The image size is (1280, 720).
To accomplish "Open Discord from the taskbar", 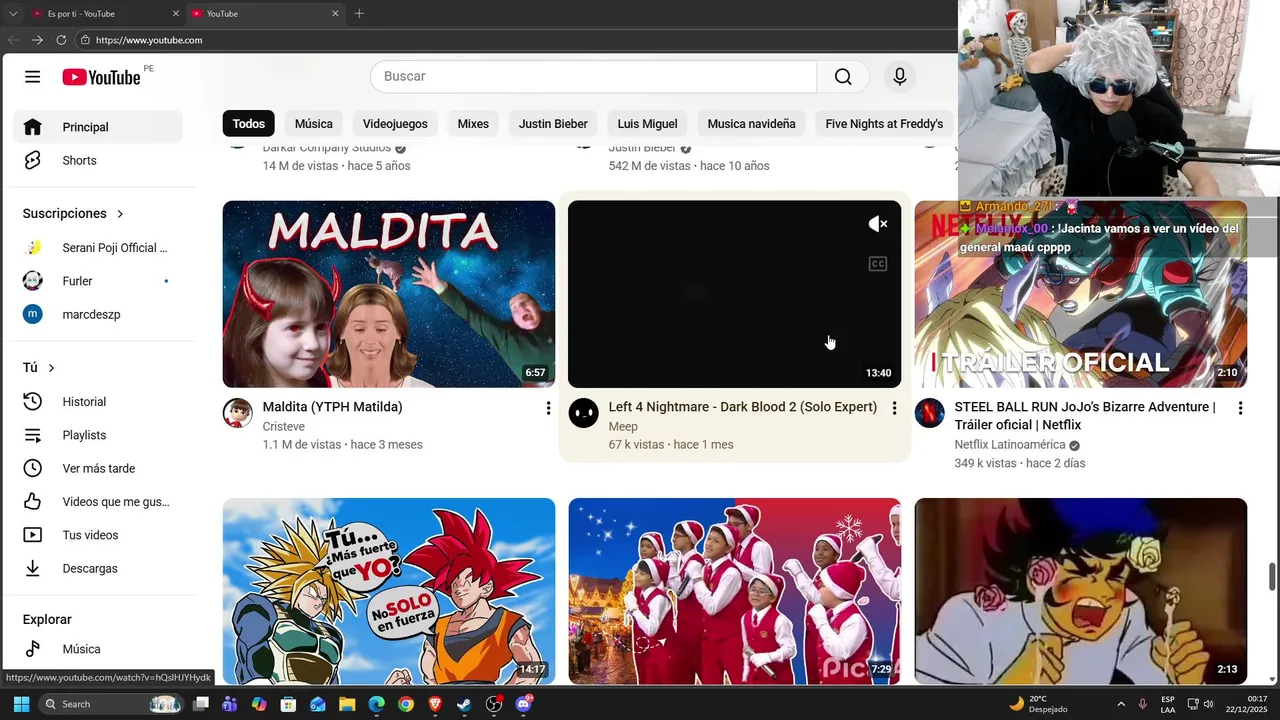I will coord(523,704).
